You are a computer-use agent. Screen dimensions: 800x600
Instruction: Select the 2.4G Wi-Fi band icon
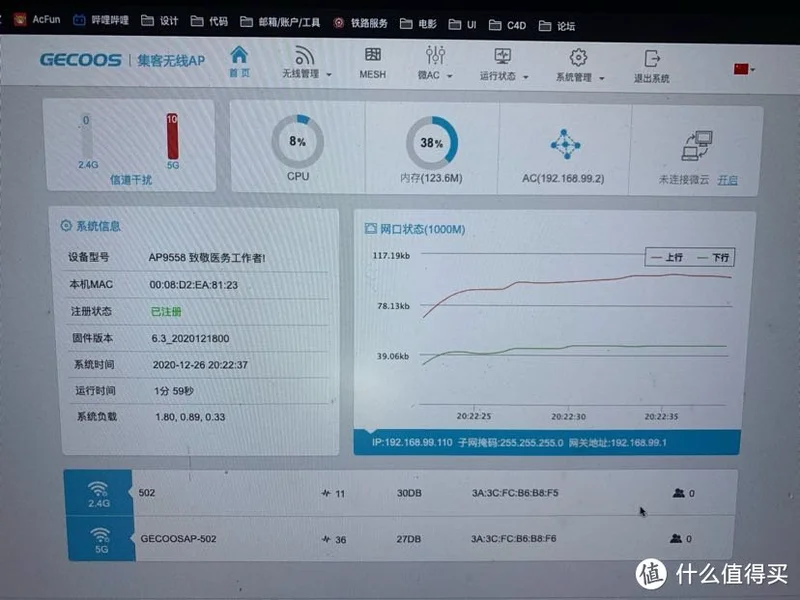(98, 494)
